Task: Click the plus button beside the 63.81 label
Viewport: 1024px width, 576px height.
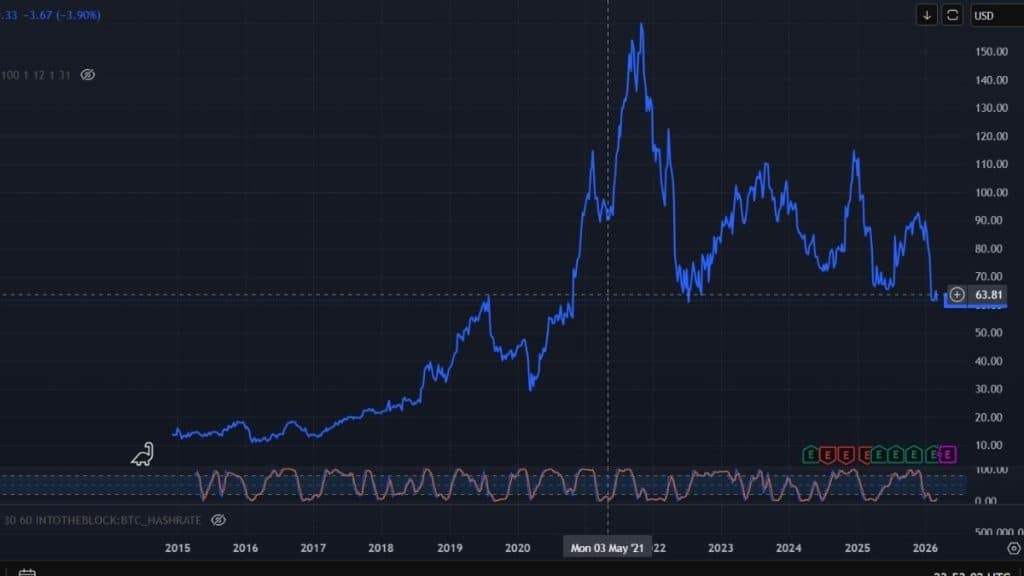Action: click(x=957, y=294)
